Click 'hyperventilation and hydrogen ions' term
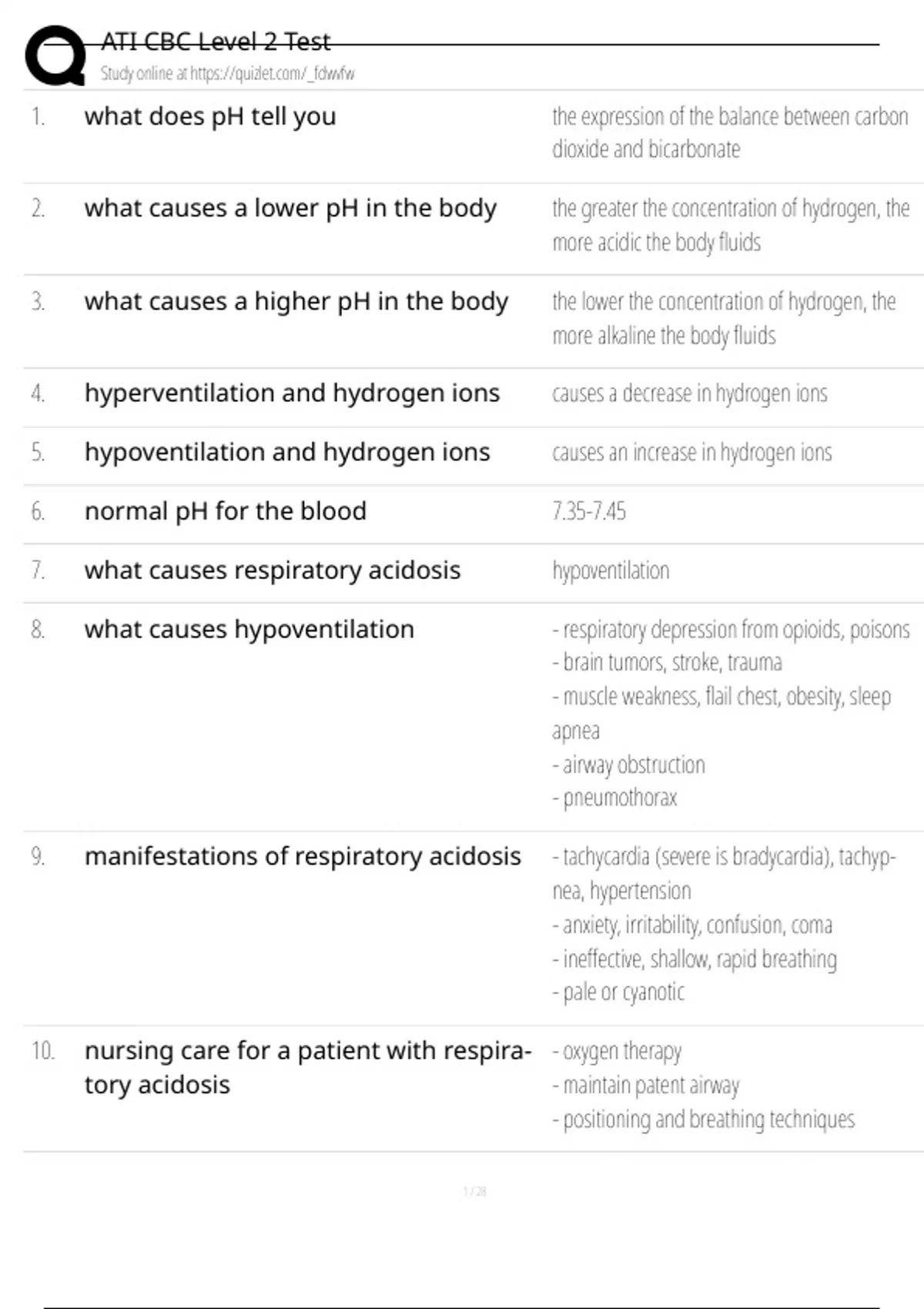924x1309 pixels. (292, 393)
